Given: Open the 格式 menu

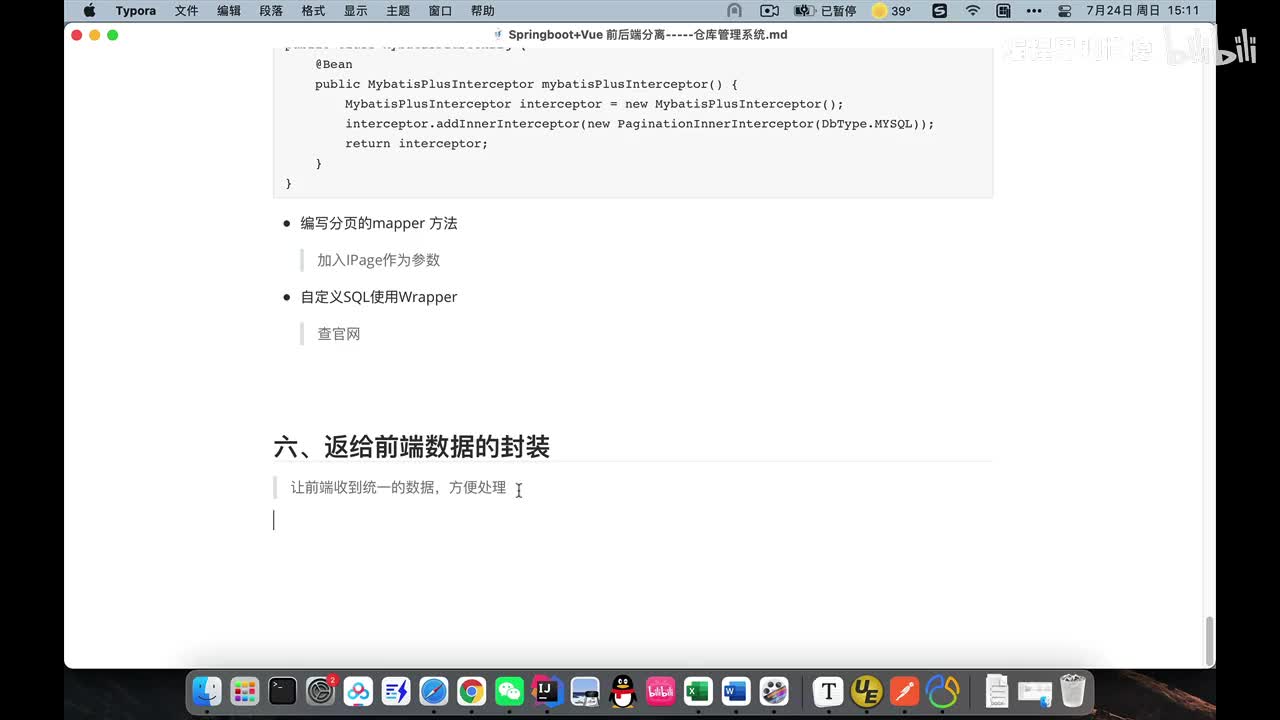Looking at the screenshot, I should tap(313, 11).
